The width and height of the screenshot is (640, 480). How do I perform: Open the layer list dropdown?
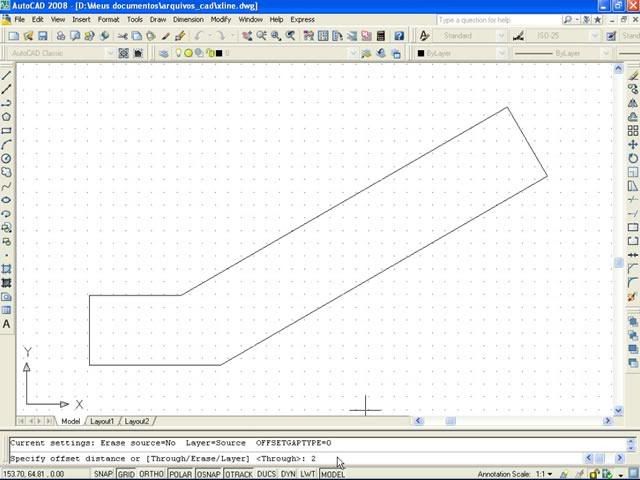[353, 53]
